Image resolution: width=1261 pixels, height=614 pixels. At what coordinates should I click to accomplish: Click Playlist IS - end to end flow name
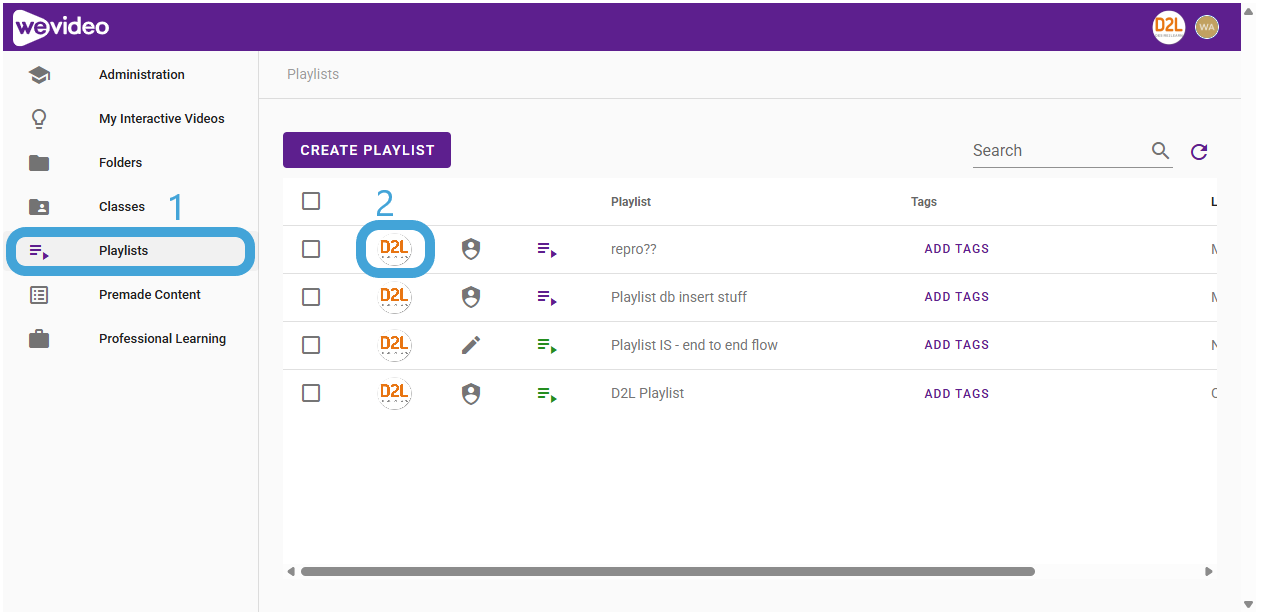(x=694, y=345)
